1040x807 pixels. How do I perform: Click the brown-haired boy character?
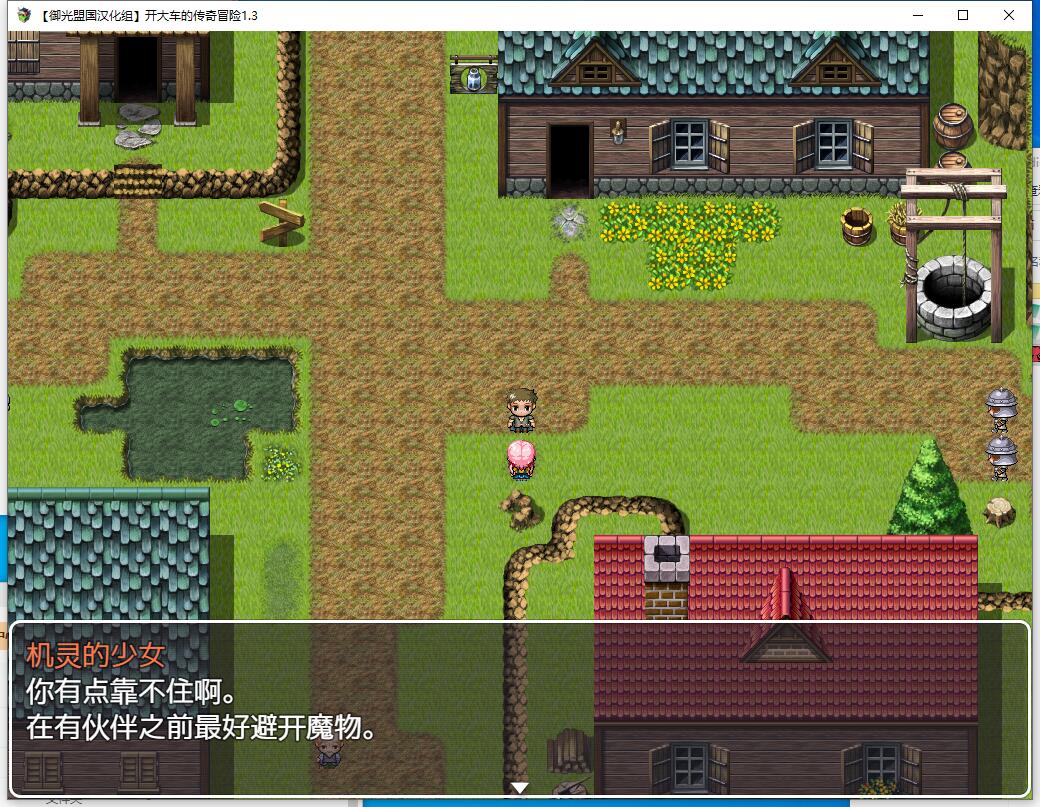point(521,410)
